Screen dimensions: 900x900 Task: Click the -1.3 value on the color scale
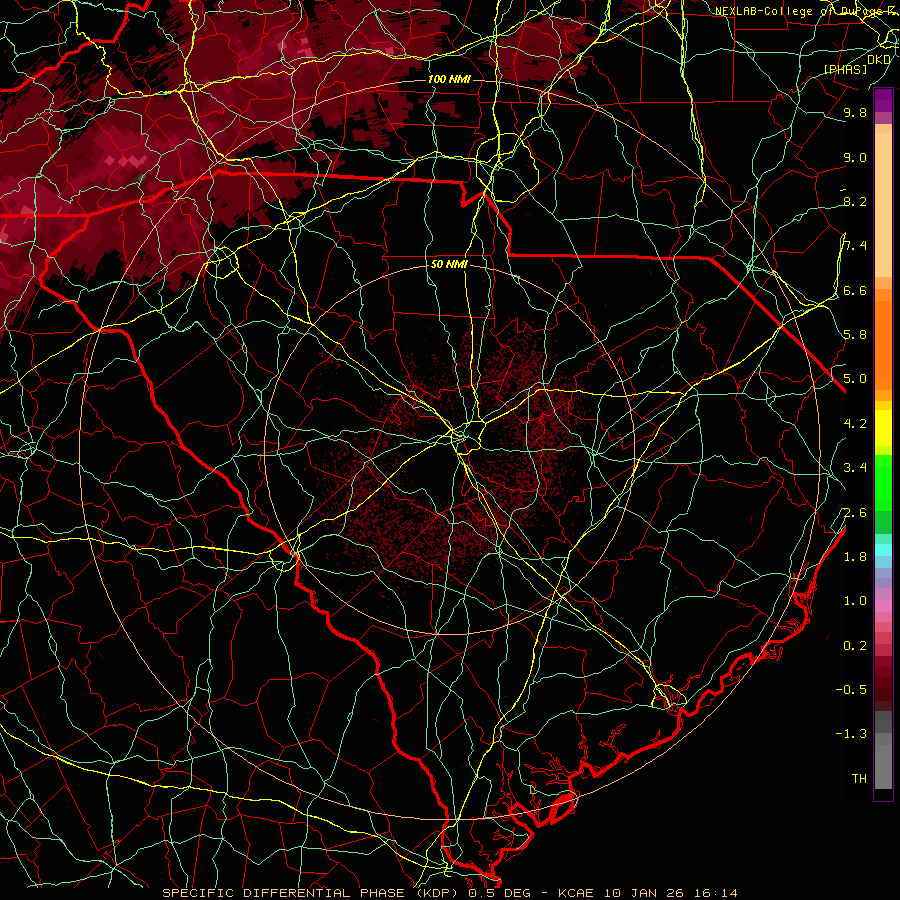click(x=851, y=734)
